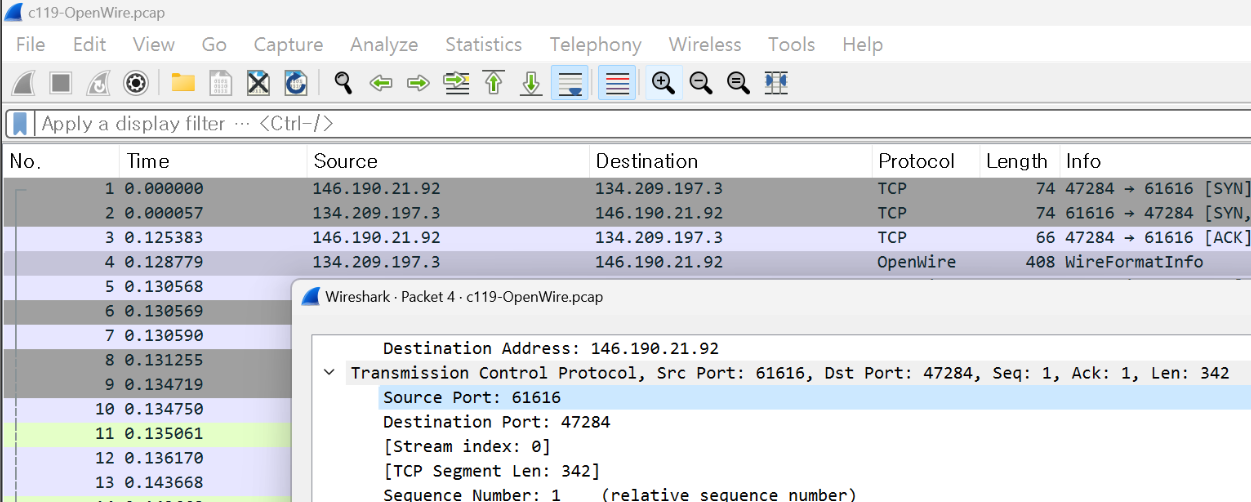Open the Go menu
Screen dimensions: 1251x502
coord(214,45)
